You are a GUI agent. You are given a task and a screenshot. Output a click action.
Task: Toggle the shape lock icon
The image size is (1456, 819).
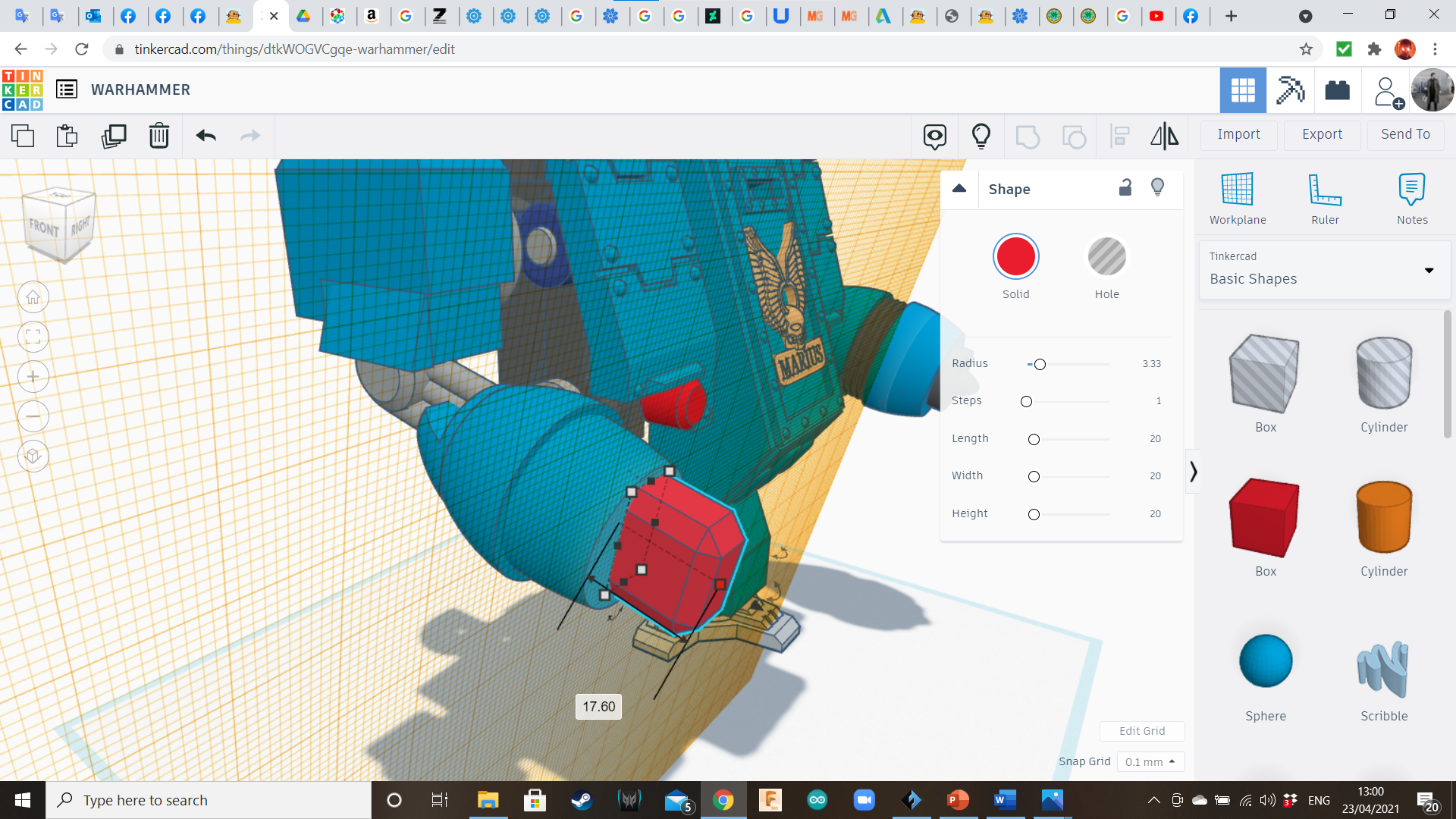pyautogui.click(x=1125, y=188)
